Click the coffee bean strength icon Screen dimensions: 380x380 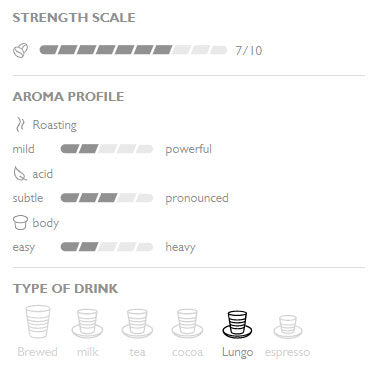[x=20, y=50]
